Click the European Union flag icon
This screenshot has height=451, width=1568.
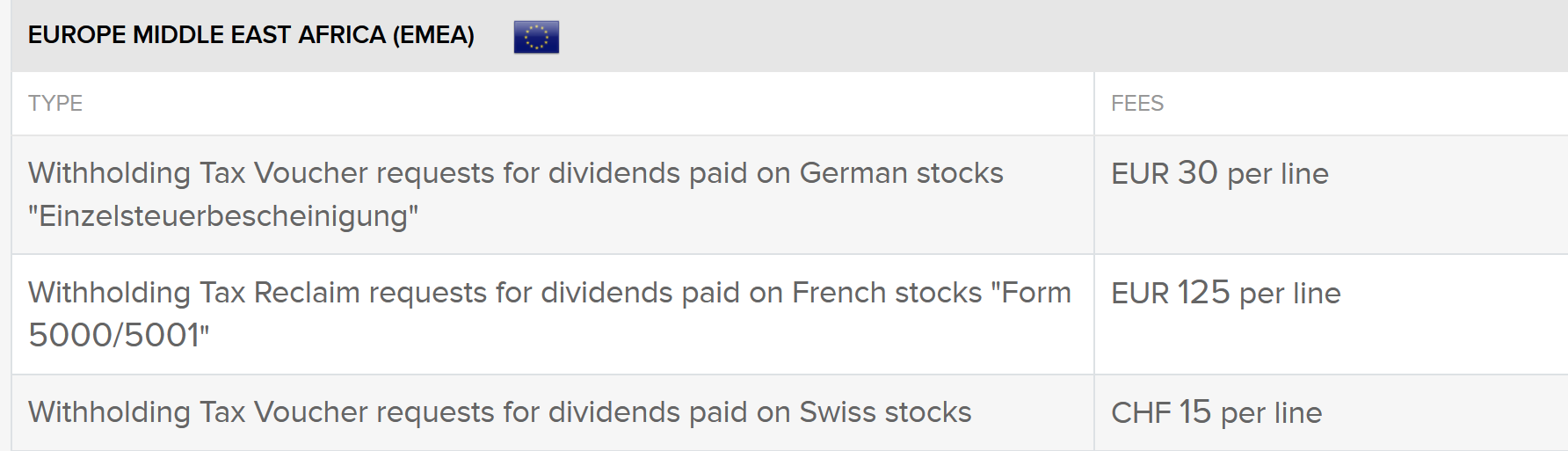pos(536,37)
